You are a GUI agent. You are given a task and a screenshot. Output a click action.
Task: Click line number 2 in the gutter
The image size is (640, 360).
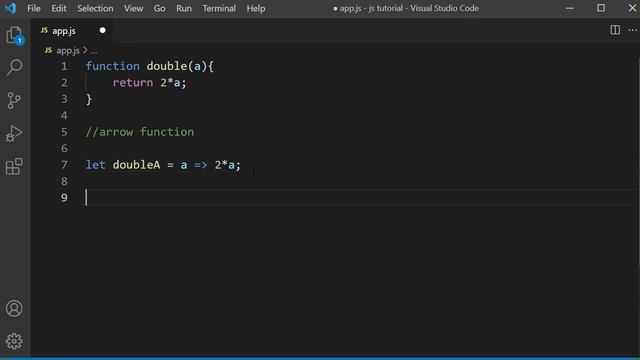pyautogui.click(x=64, y=83)
